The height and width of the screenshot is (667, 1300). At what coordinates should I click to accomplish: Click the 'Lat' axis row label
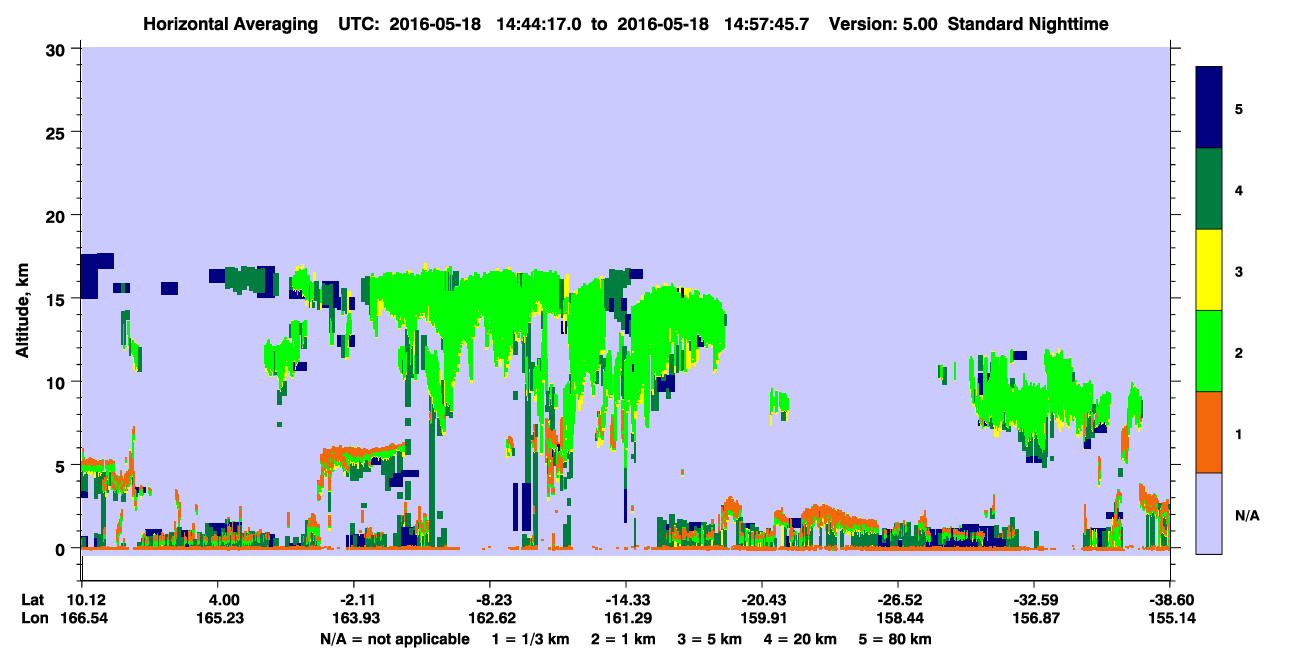click(33, 599)
